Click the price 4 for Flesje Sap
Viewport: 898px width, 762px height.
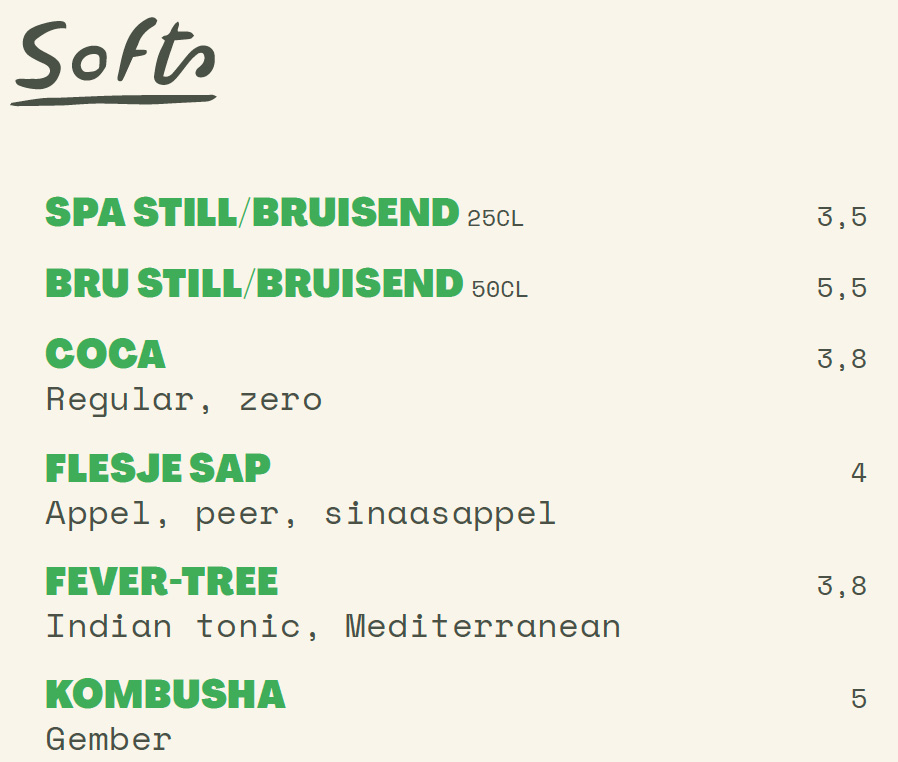[x=858, y=473]
